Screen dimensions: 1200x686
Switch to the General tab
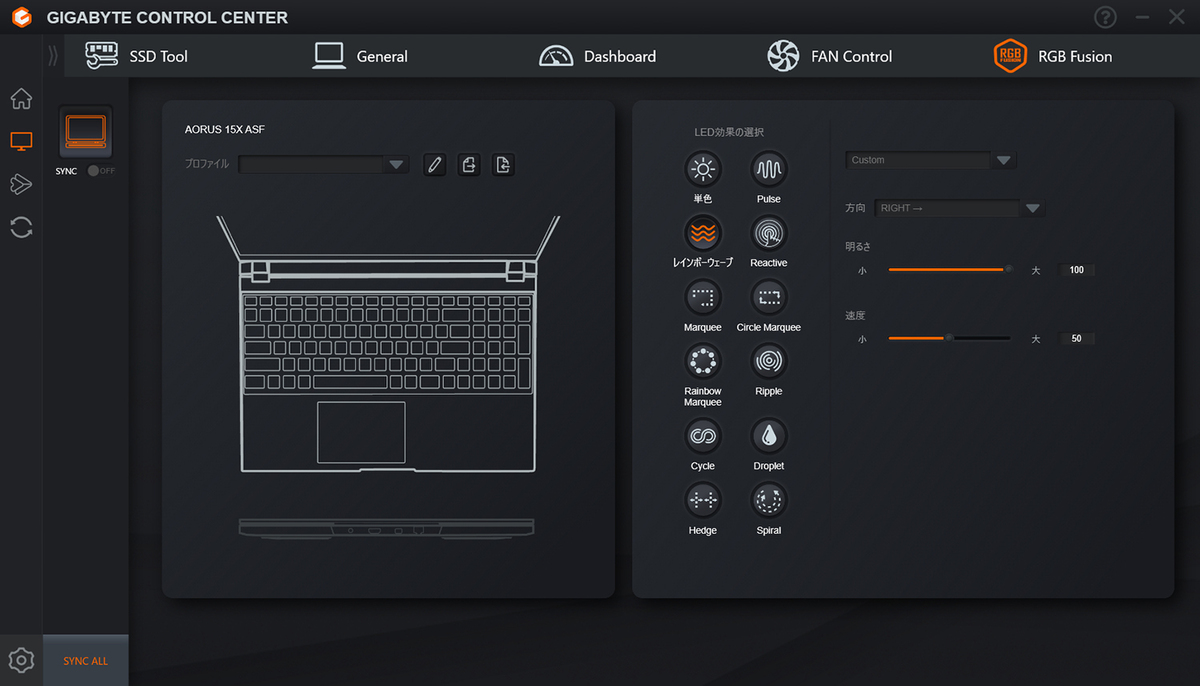pyautogui.click(x=360, y=56)
